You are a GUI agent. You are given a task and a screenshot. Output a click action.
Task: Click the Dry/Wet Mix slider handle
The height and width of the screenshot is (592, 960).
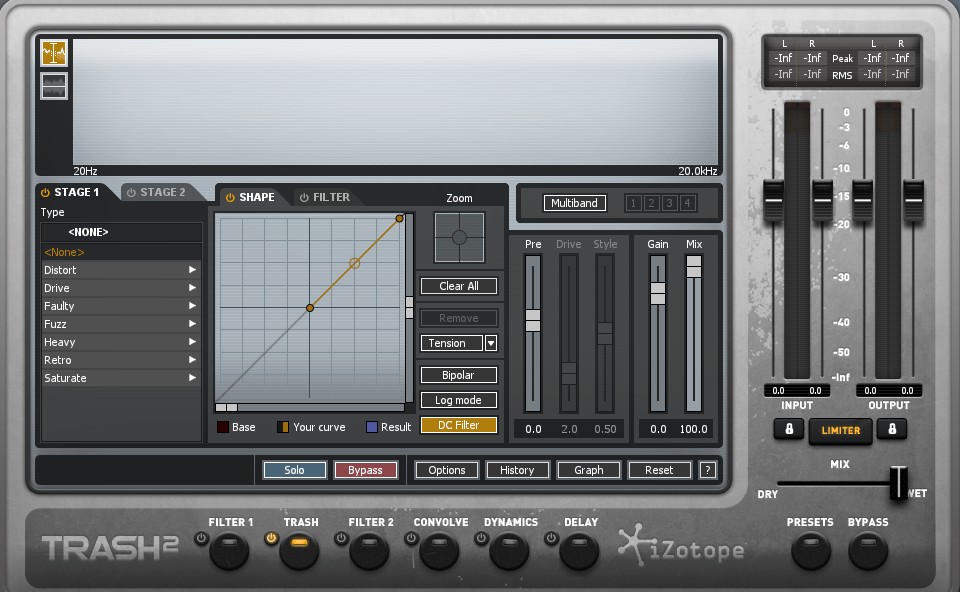(899, 483)
